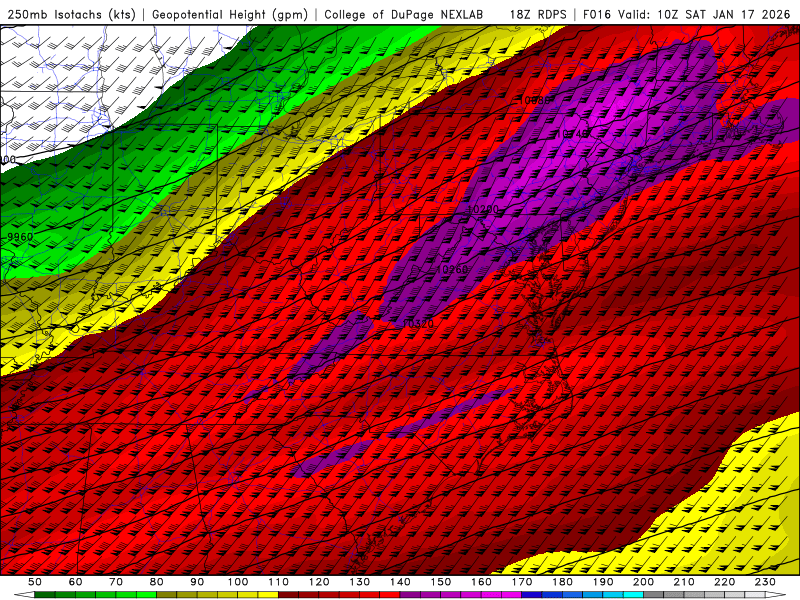Click the 60 value on the color scale
The image size is (800, 600).
75,582
